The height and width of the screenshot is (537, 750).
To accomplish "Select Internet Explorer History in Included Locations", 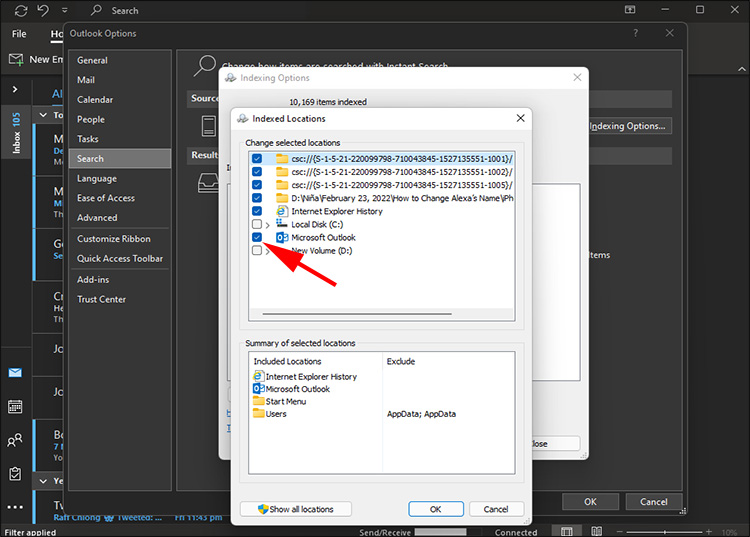I will 305,377.
